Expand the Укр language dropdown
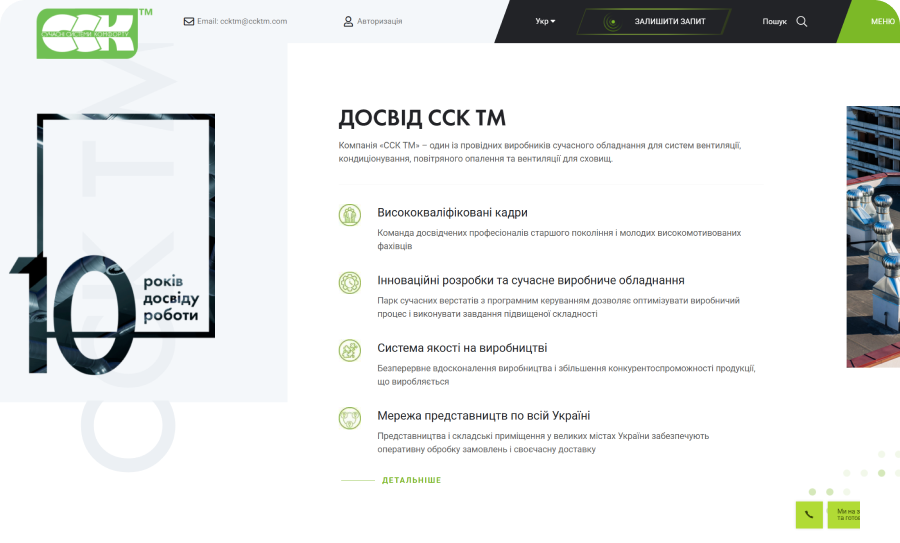 pyautogui.click(x=545, y=21)
